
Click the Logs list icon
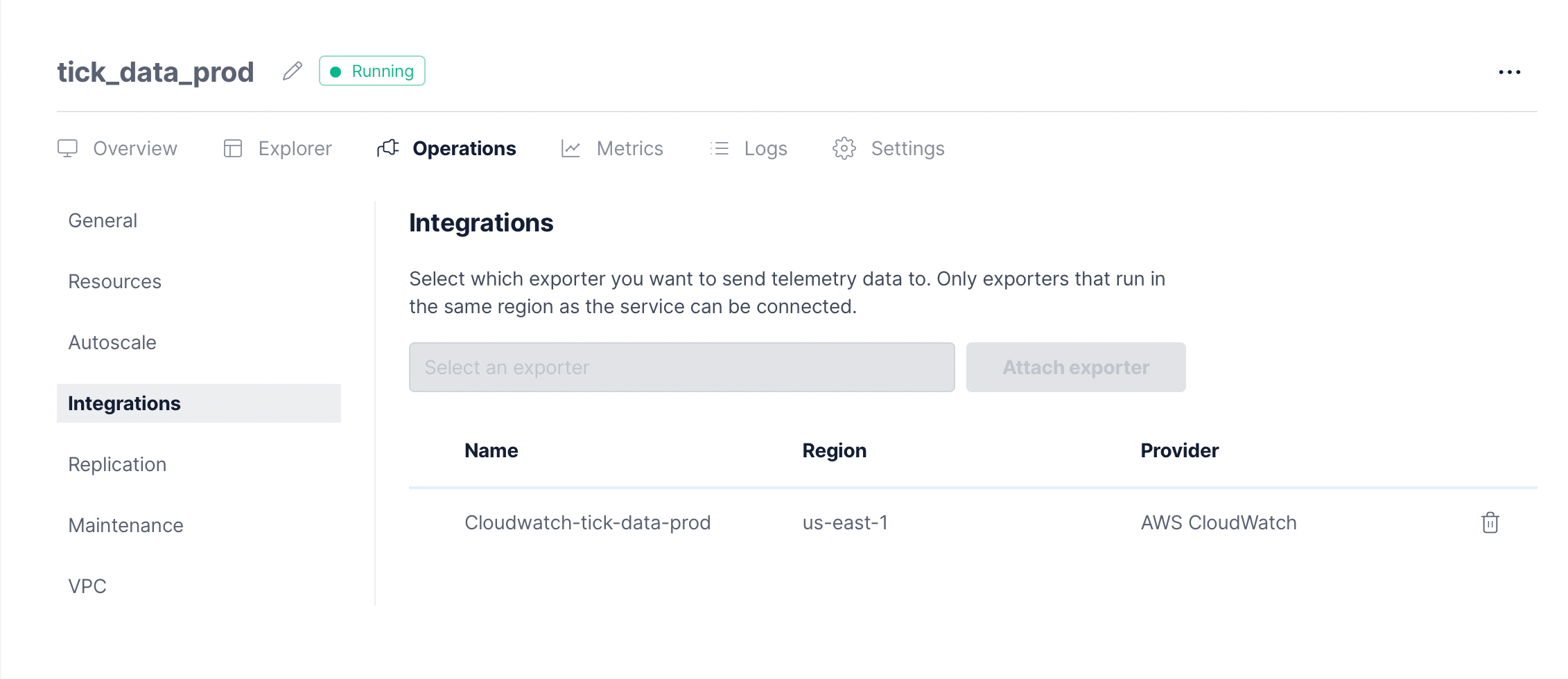tap(720, 148)
